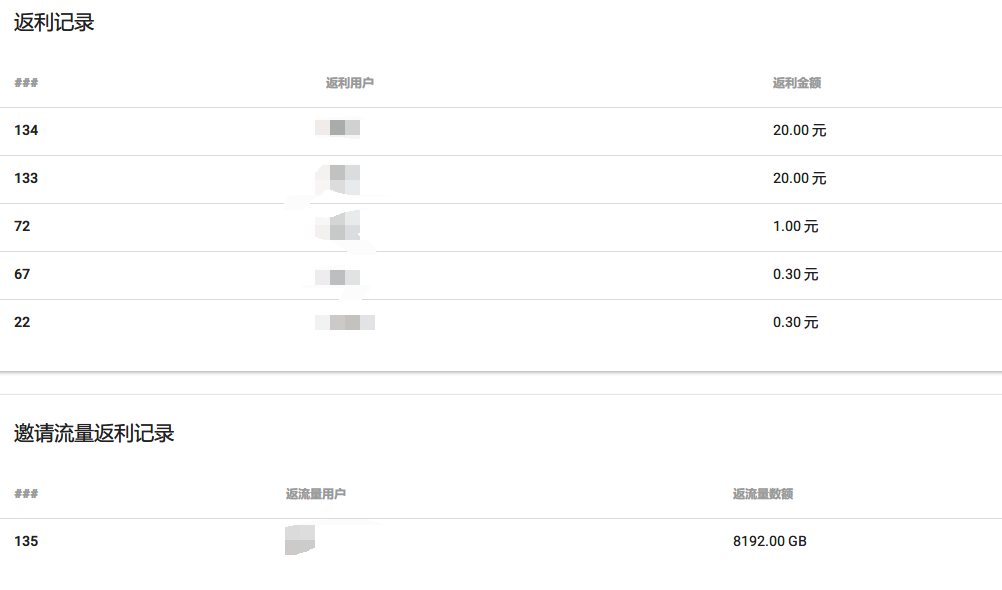Click the blurred rebate user in row 134
1002x590 pixels.
pyautogui.click(x=338, y=128)
